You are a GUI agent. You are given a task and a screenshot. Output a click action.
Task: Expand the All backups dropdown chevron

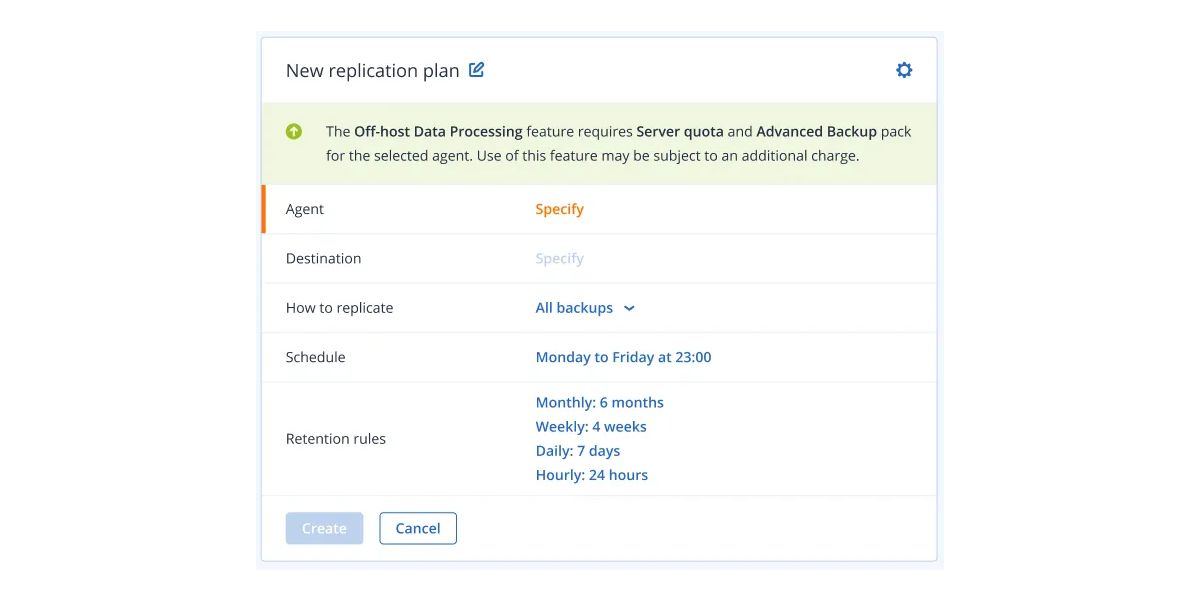pyautogui.click(x=629, y=308)
